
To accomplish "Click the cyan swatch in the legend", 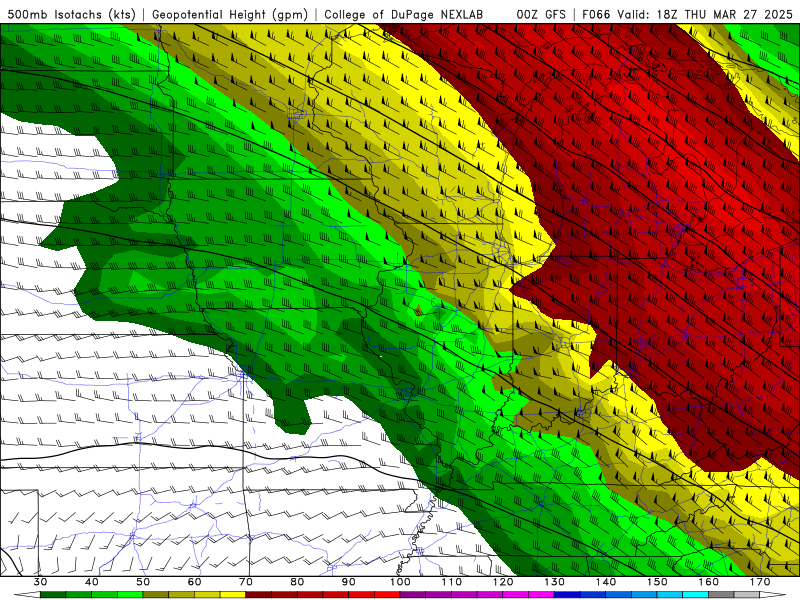I will click(696, 595).
